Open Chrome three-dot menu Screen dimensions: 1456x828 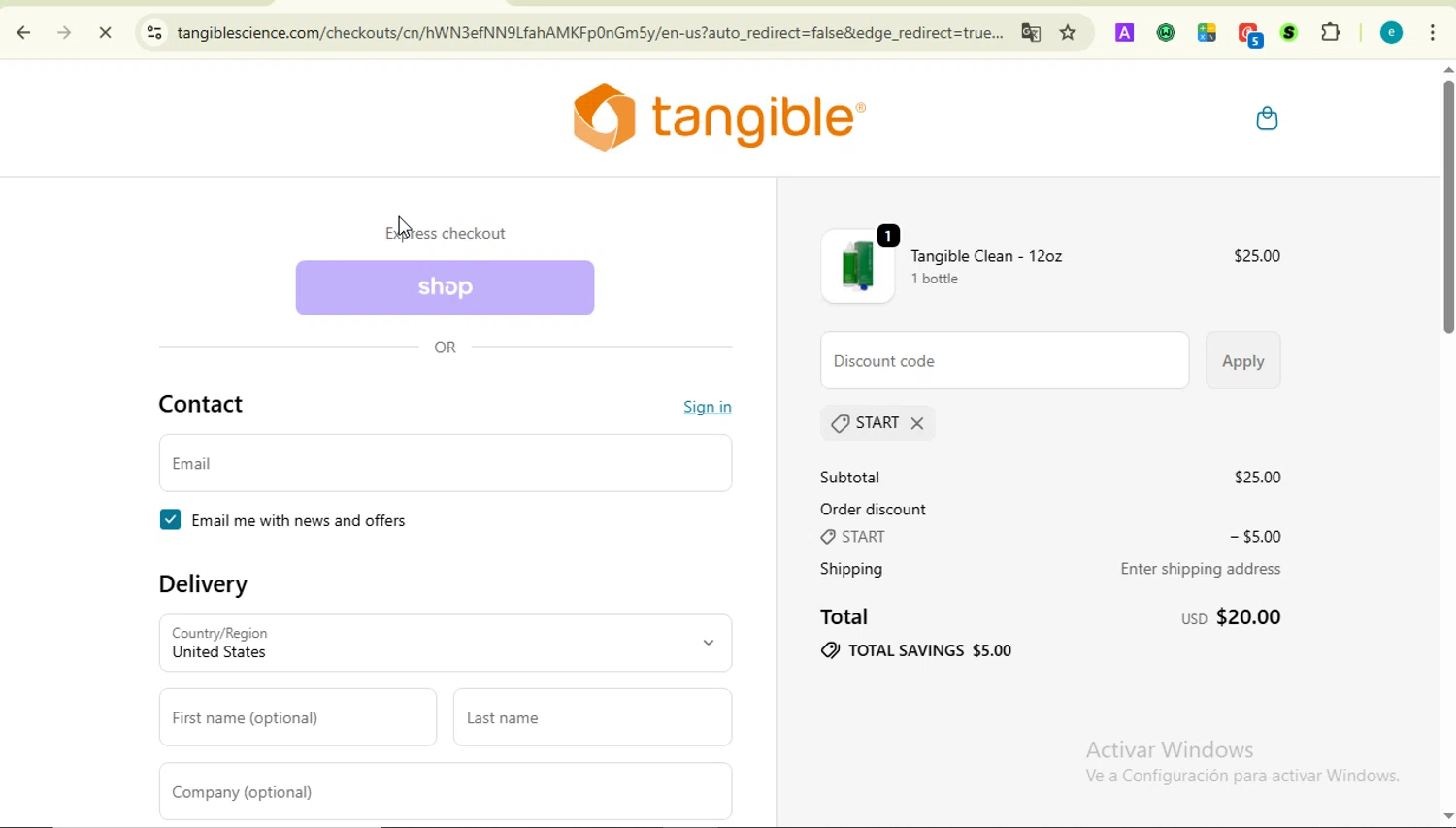pyautogui.click(x=1433, y=33)
